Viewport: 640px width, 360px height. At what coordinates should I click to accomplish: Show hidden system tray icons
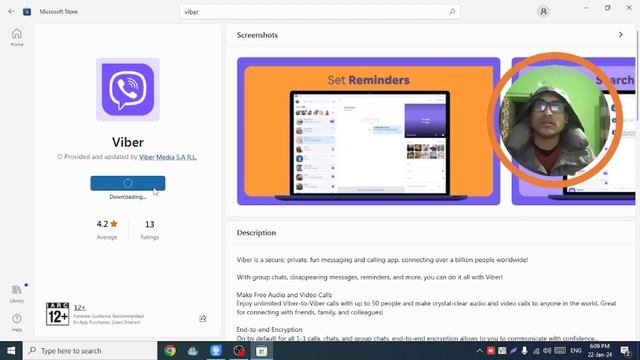click(480, 351)
